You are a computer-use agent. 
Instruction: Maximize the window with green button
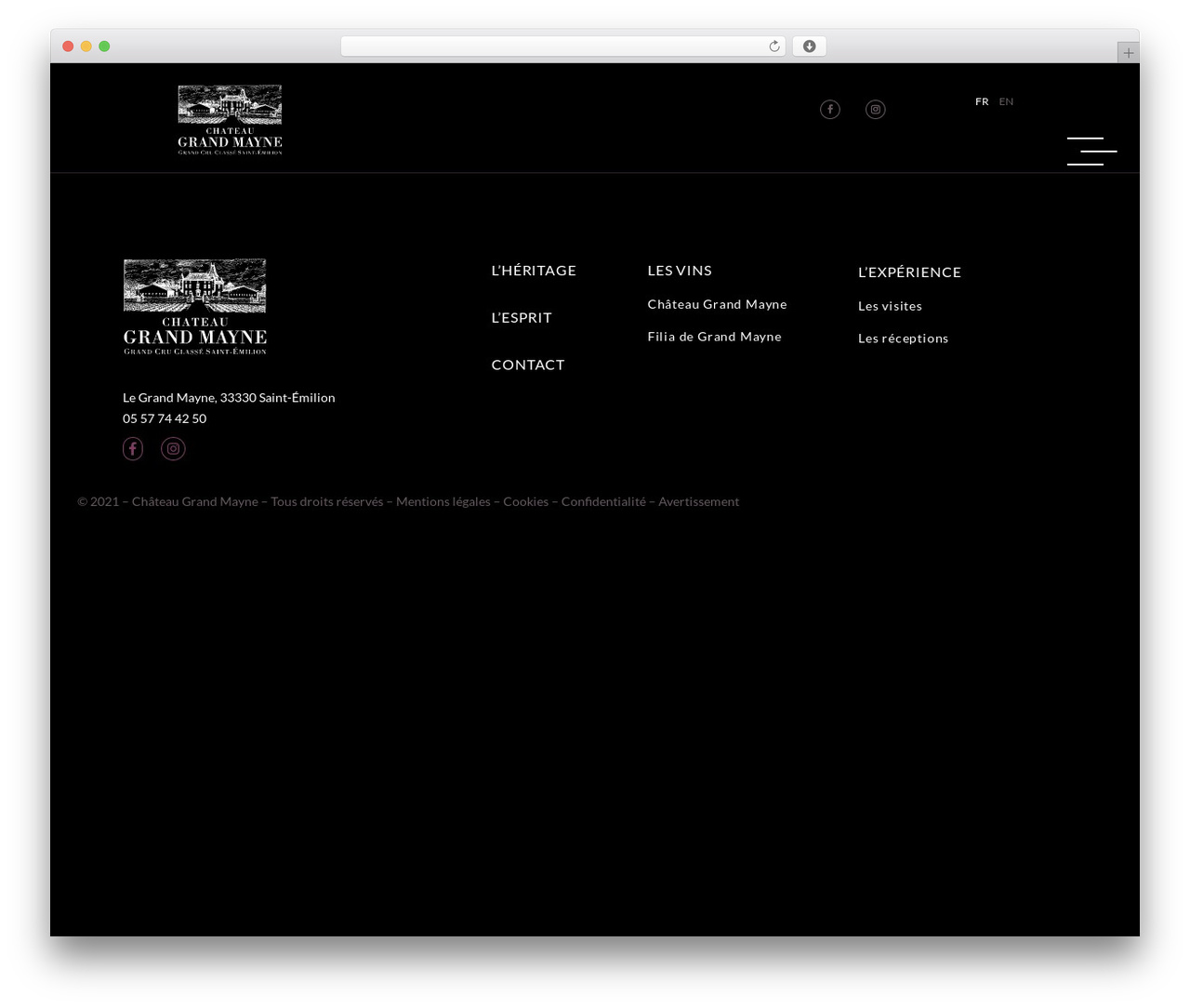pyautogui.click(x=104, y=46)
